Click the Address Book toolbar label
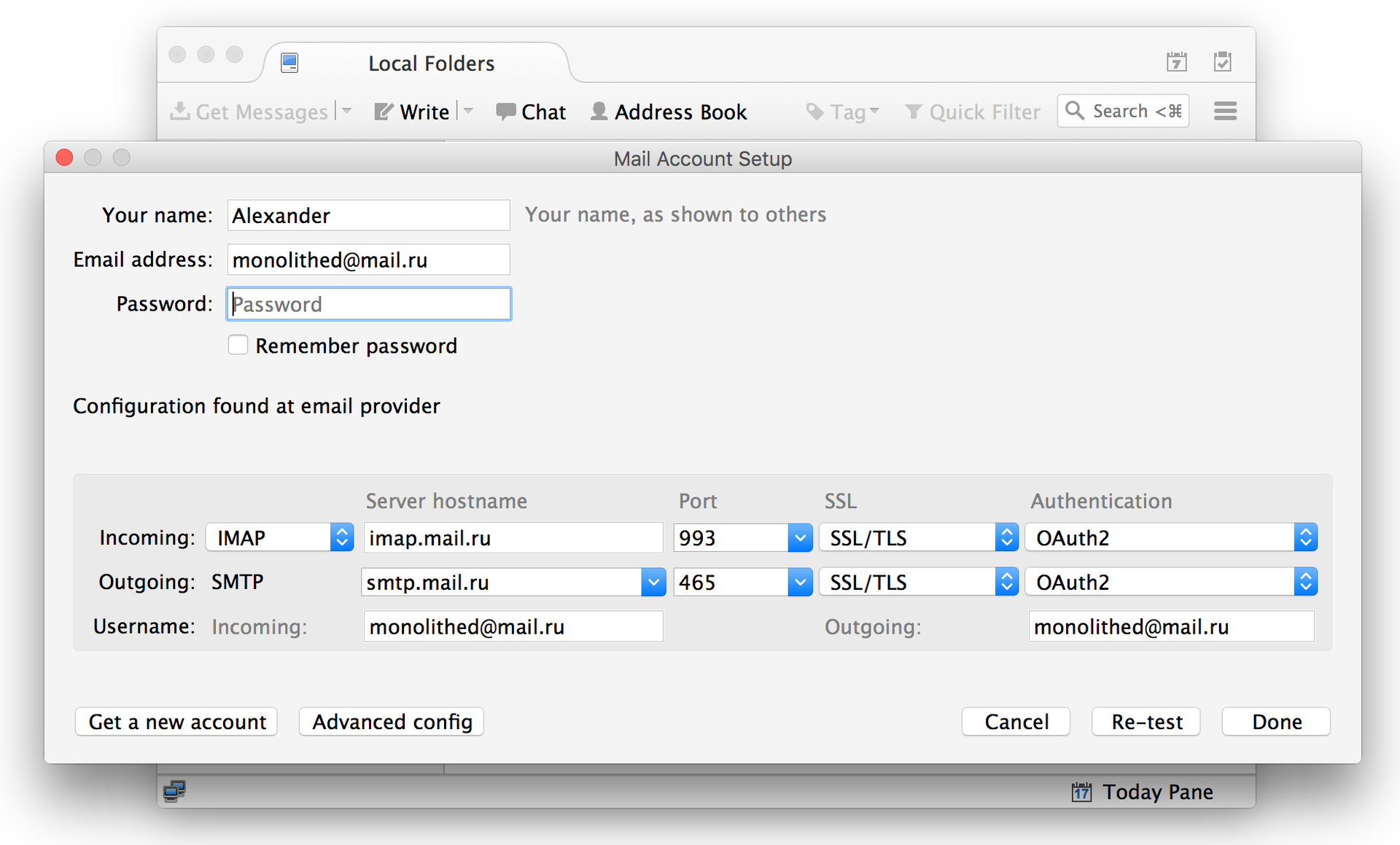Screen dimensions: 1400x845 coord(681,112)
